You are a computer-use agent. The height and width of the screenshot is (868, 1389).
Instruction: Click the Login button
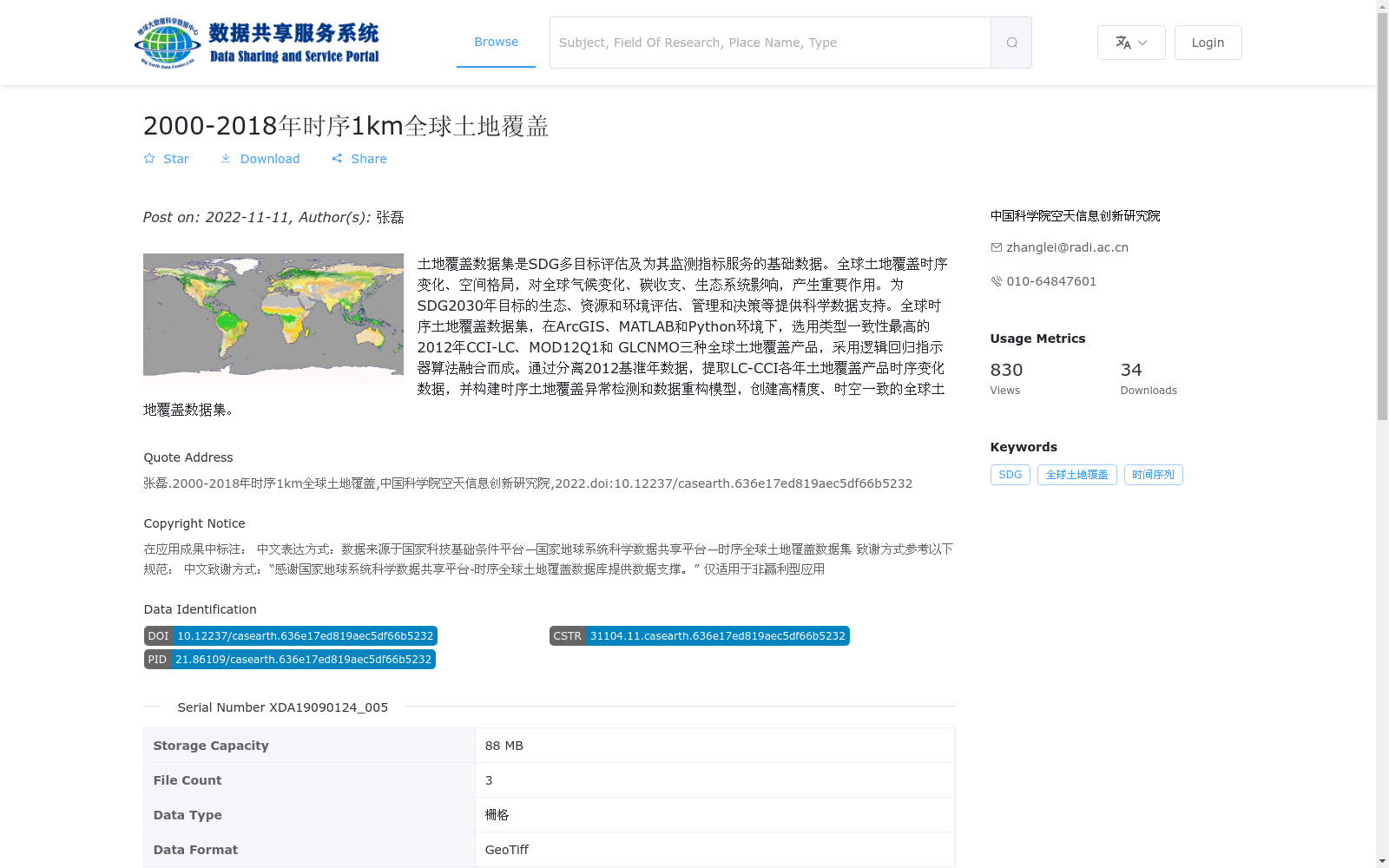[1208, 43]
